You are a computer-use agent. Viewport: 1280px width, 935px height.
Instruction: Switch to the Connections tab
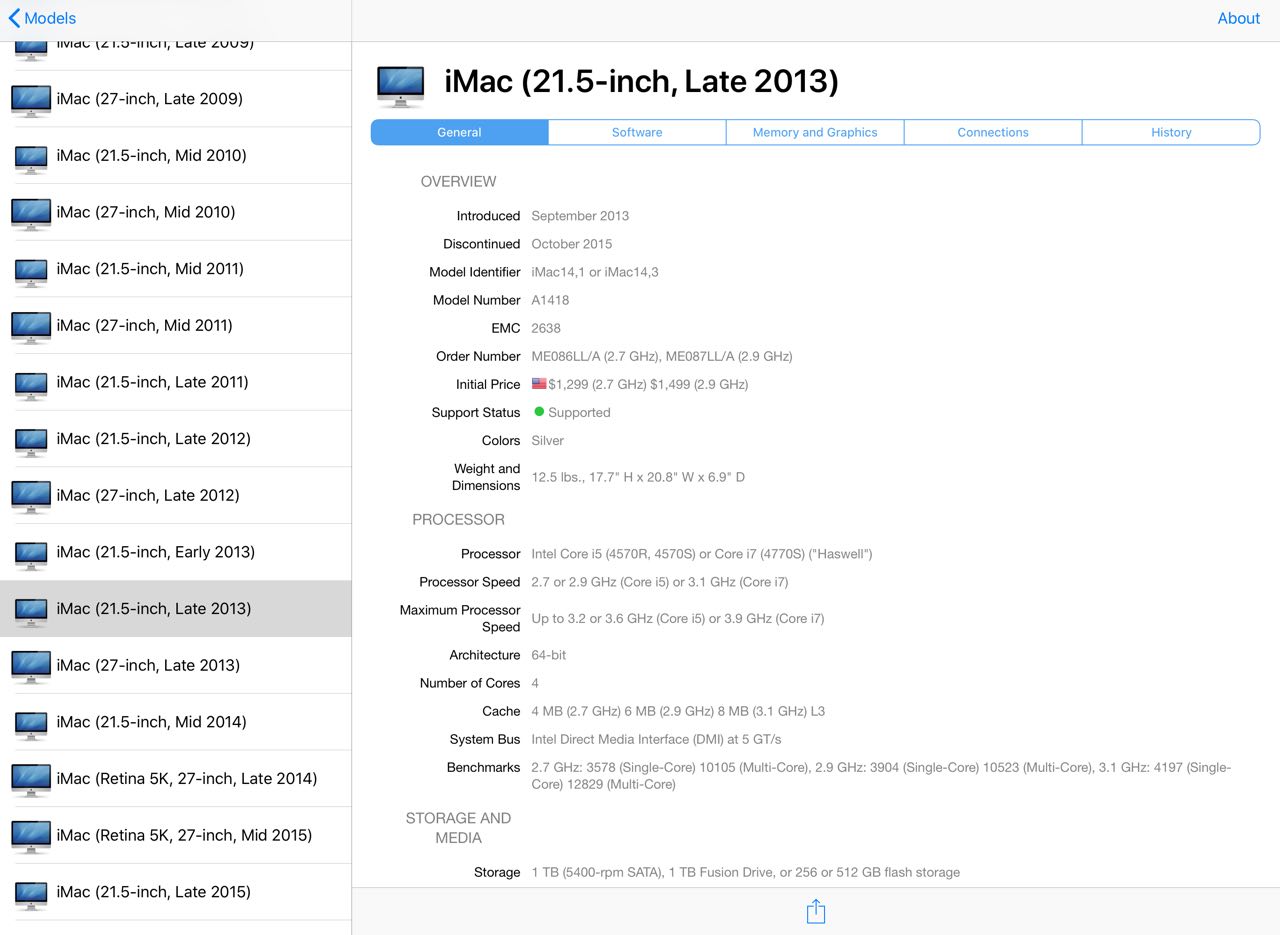993,132
